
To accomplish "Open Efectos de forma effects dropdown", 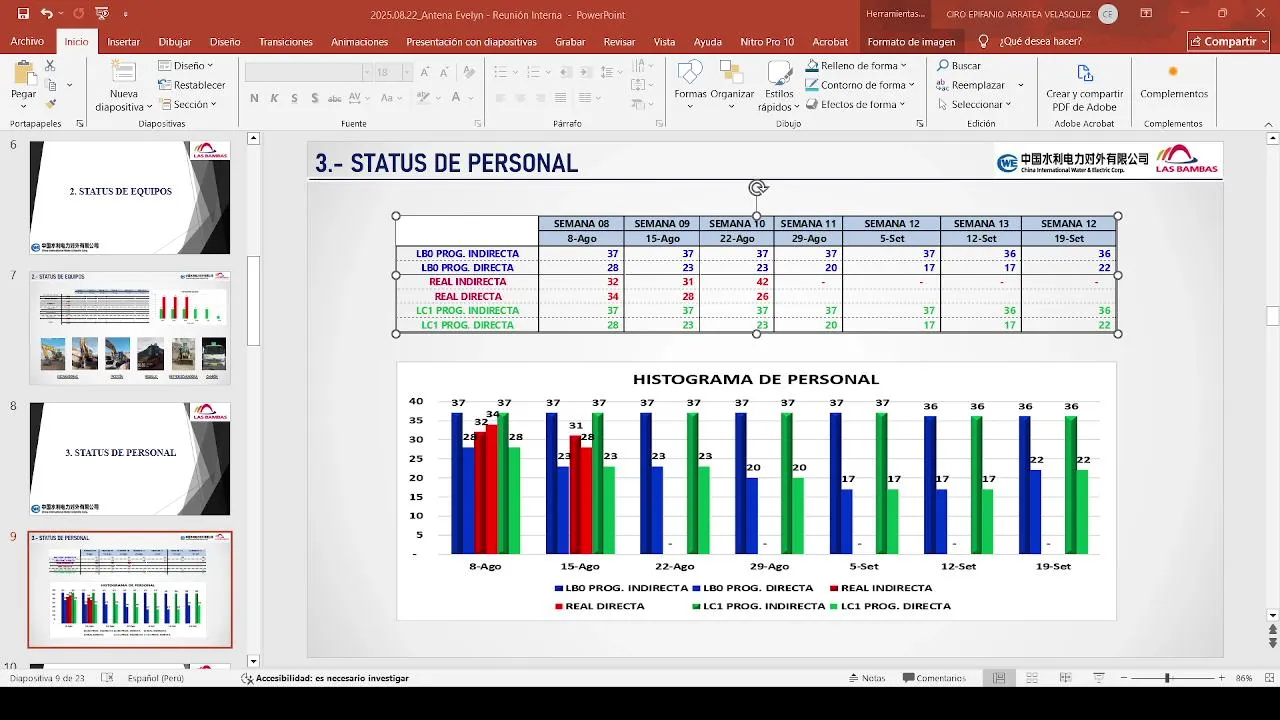I will [855, 104].
